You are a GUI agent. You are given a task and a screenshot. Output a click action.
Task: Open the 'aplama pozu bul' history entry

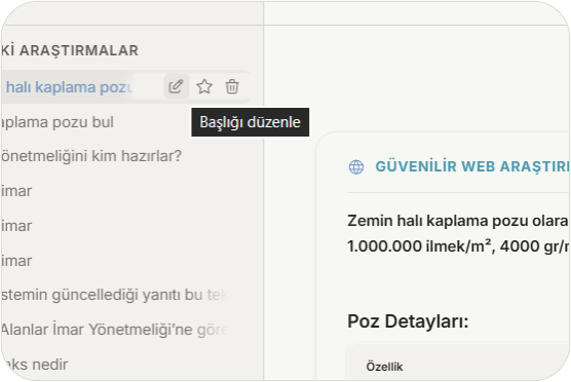coord(57,122)
